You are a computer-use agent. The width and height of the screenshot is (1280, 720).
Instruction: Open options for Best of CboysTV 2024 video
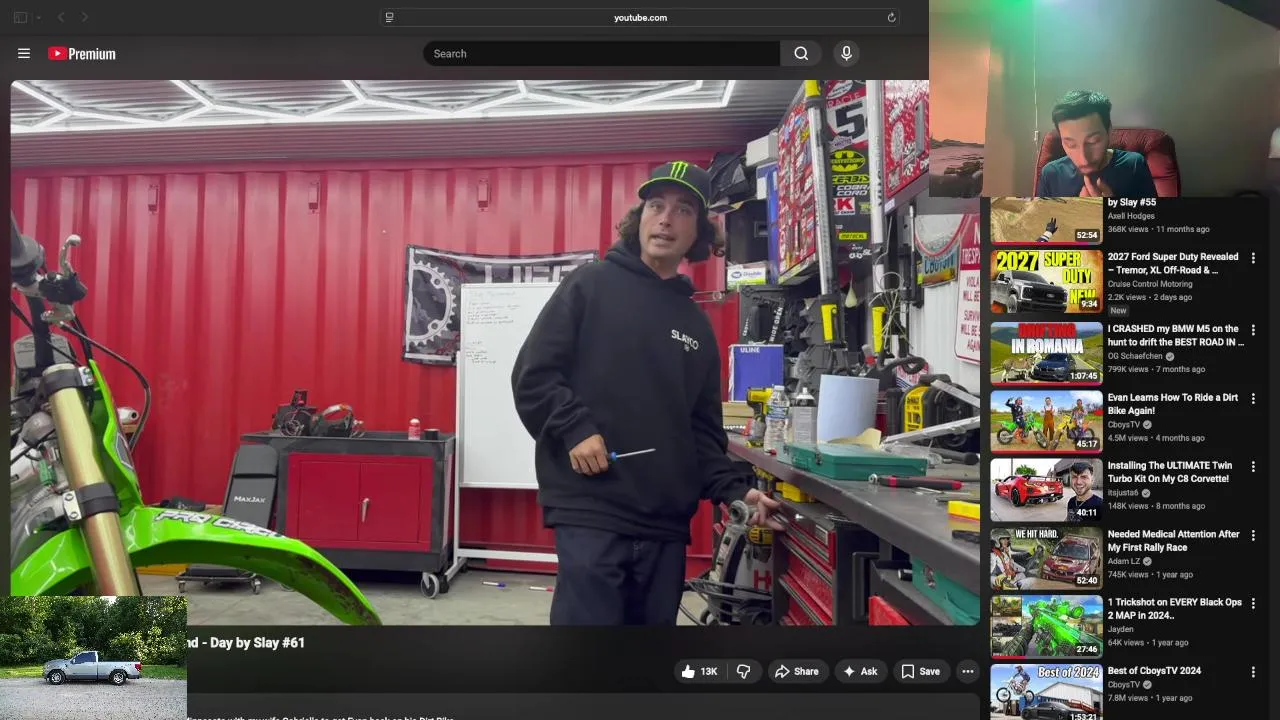pos(1253,672)
